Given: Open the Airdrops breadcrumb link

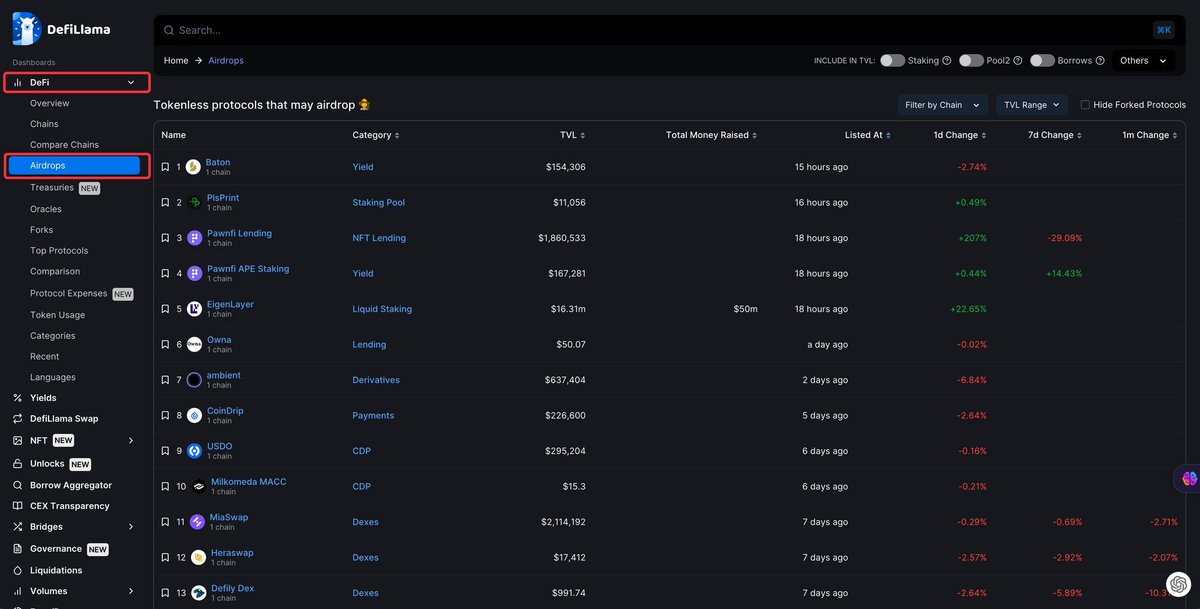Looking at the screenshot, I should point(226,61).
